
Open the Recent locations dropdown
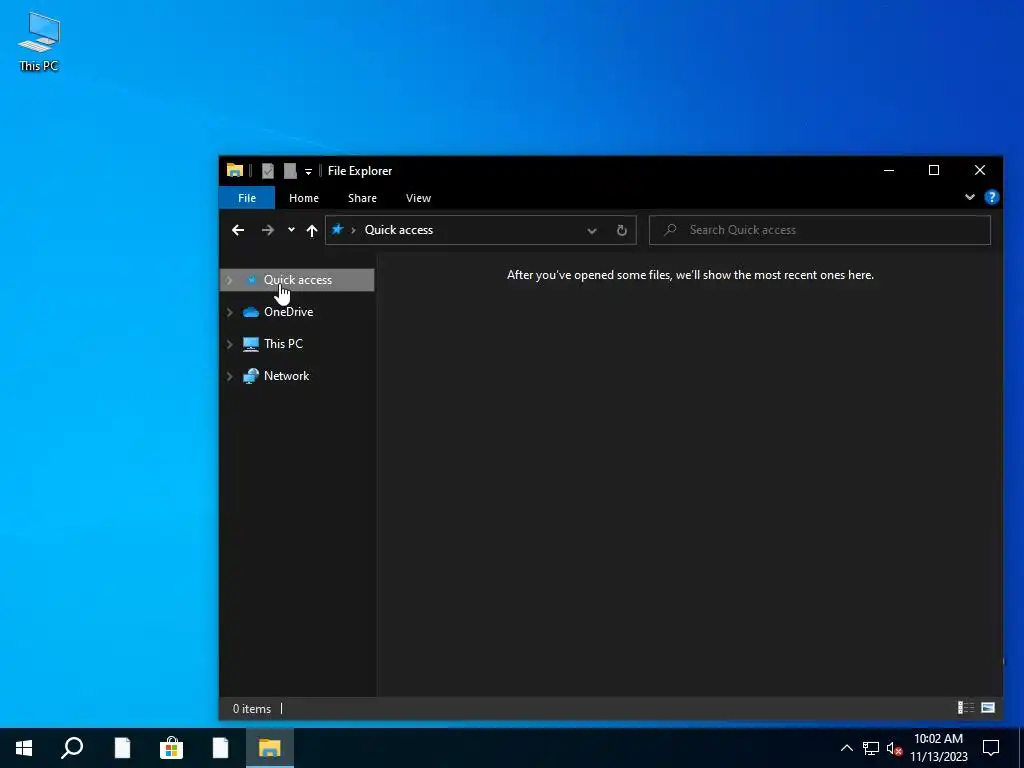[x=291, y=230]
